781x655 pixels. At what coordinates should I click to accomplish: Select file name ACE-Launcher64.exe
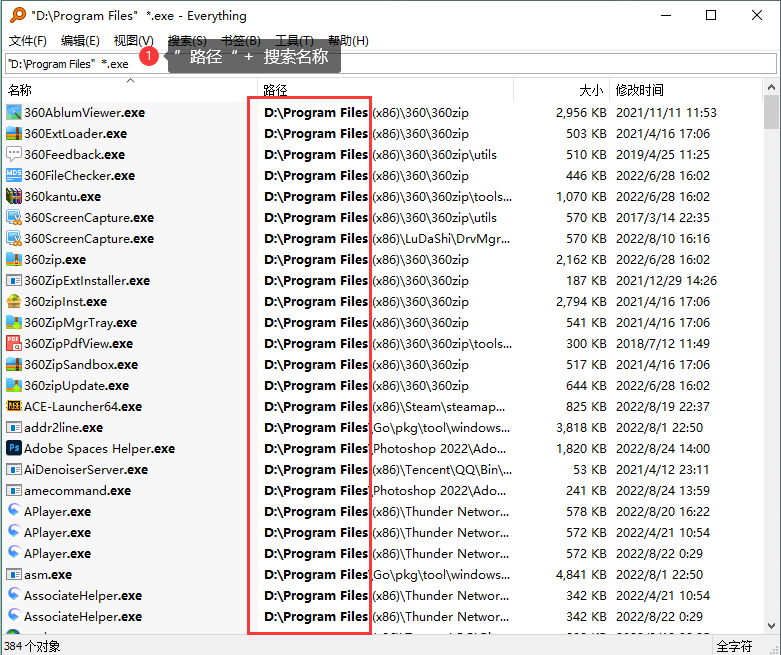(x=83, y=406)
